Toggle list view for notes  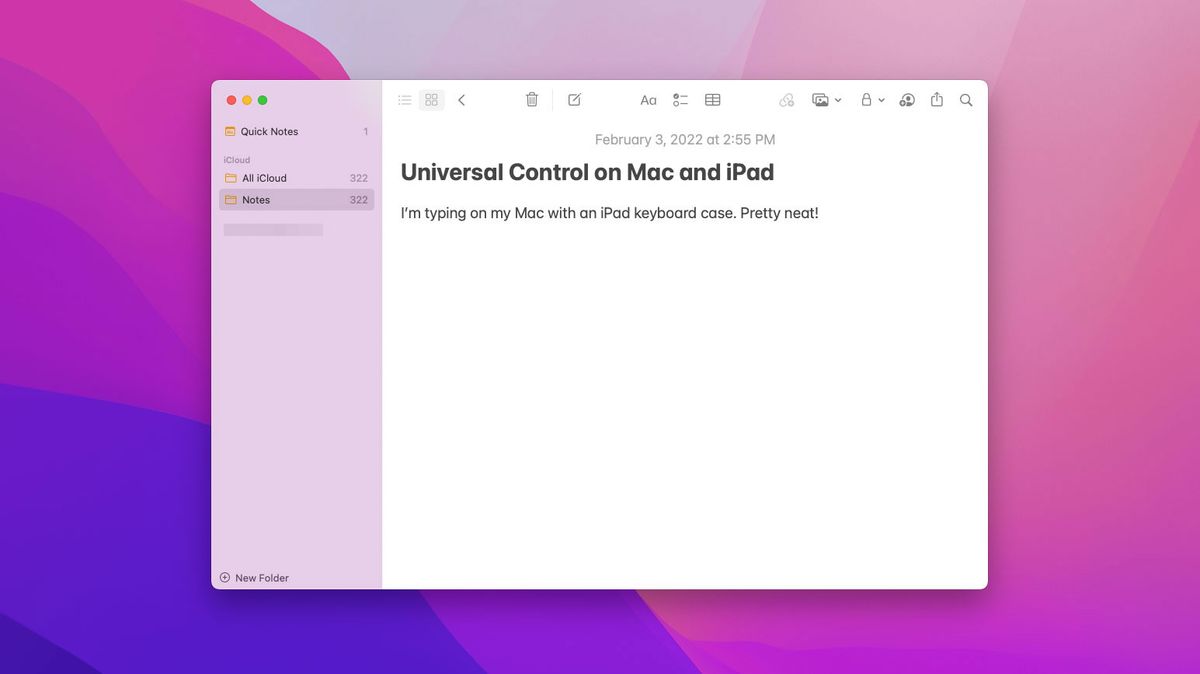pyautogui.click(x=404, y=100)
